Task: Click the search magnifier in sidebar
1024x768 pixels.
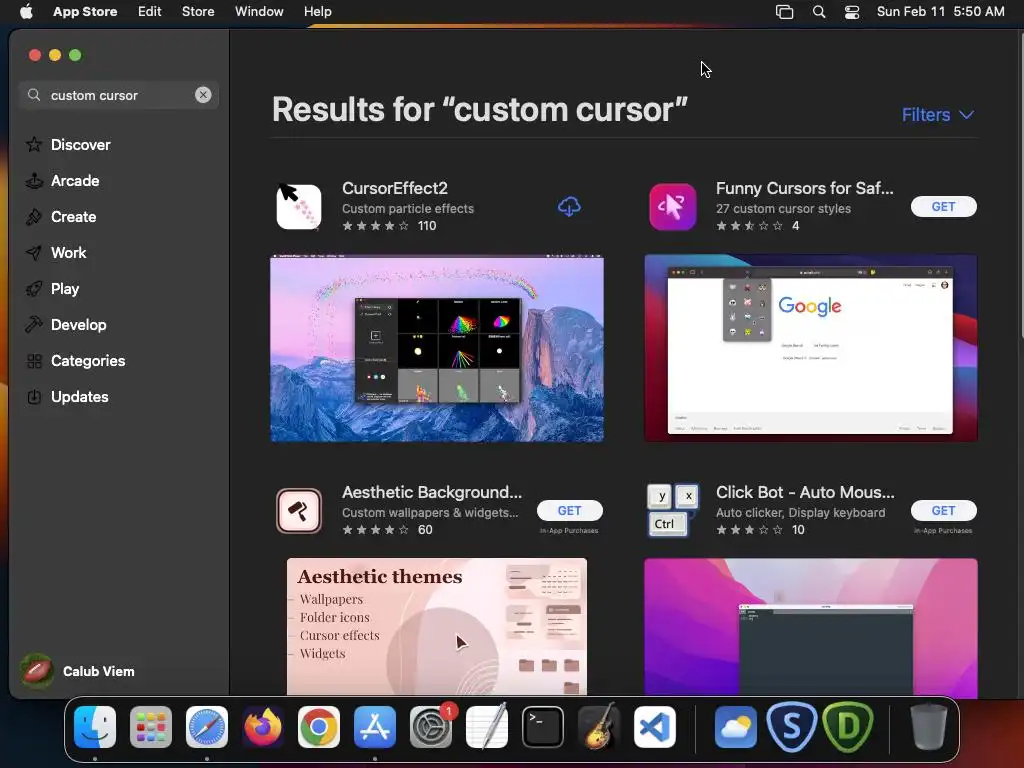Action: (x=34, y=95)
